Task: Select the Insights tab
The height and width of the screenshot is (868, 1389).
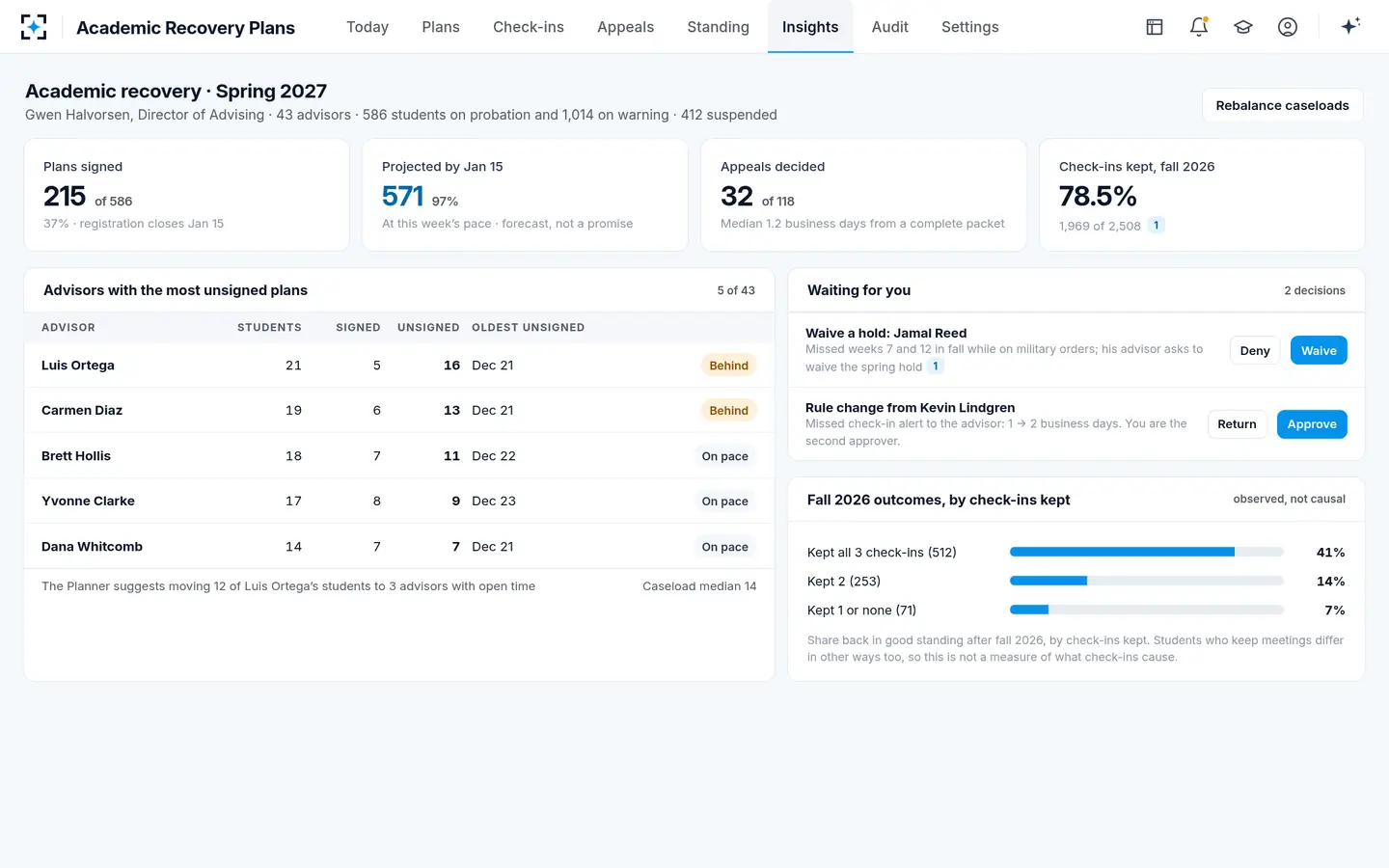Action: coord(810,27)
